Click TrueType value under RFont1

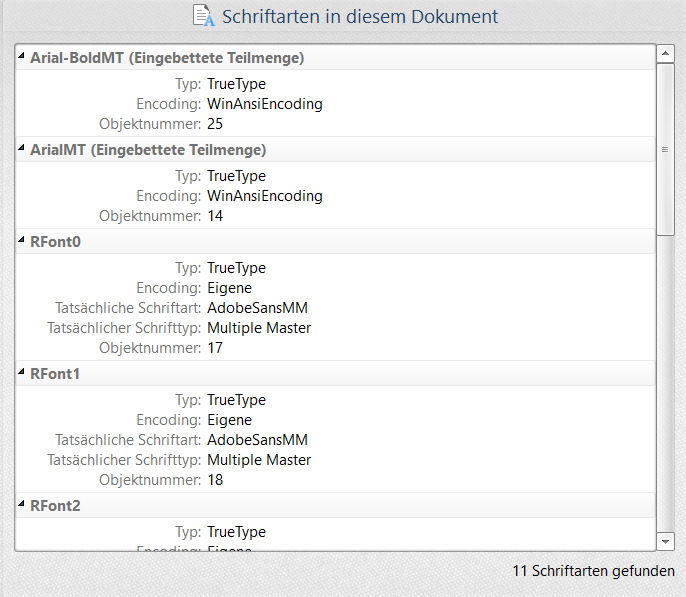236,400
